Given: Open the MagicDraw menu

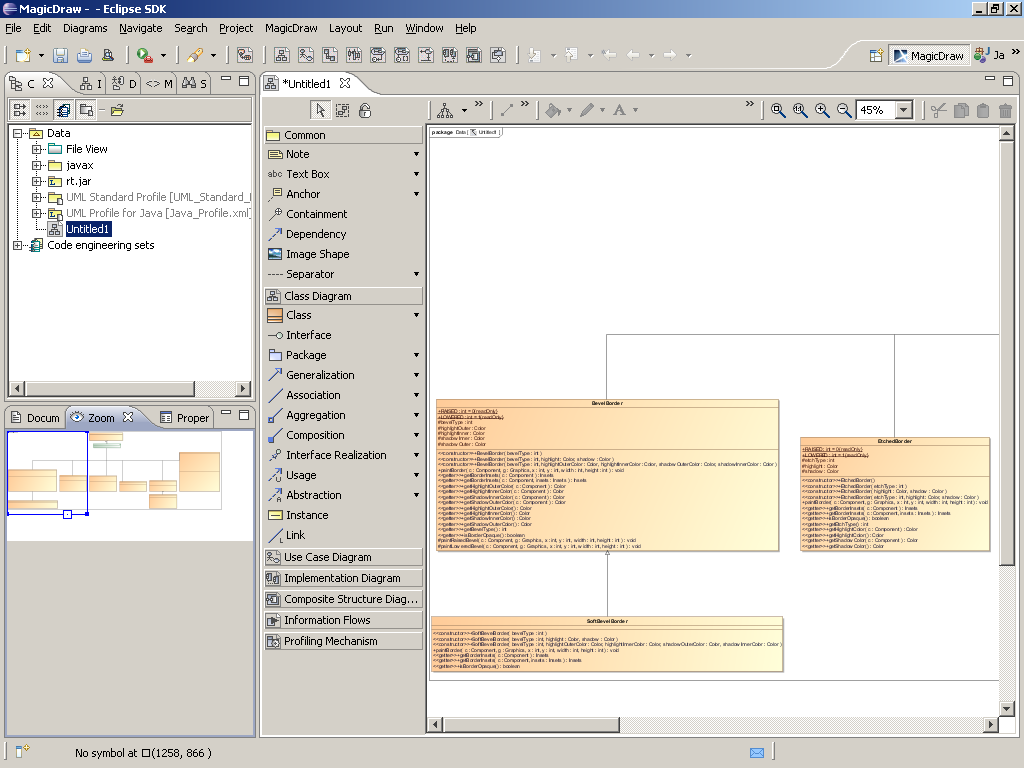Looking at the screenshot, I should (x=291, y=28).
